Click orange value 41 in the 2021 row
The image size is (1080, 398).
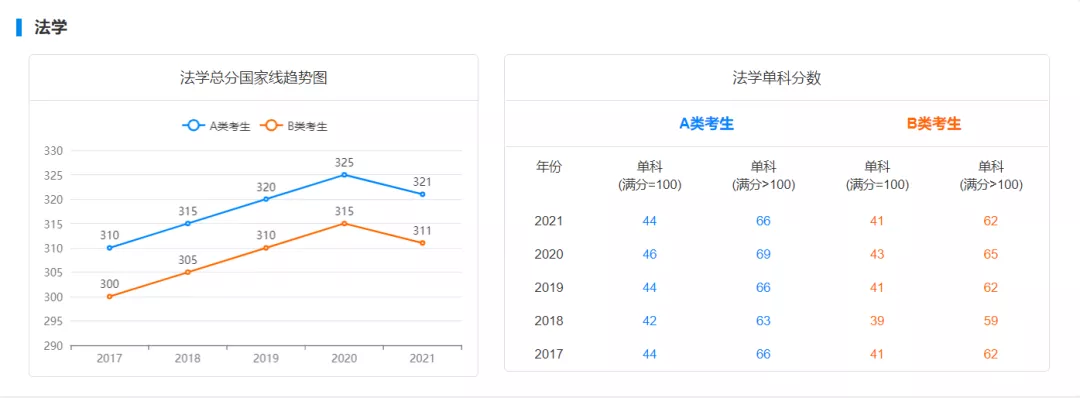coord(877,221)
